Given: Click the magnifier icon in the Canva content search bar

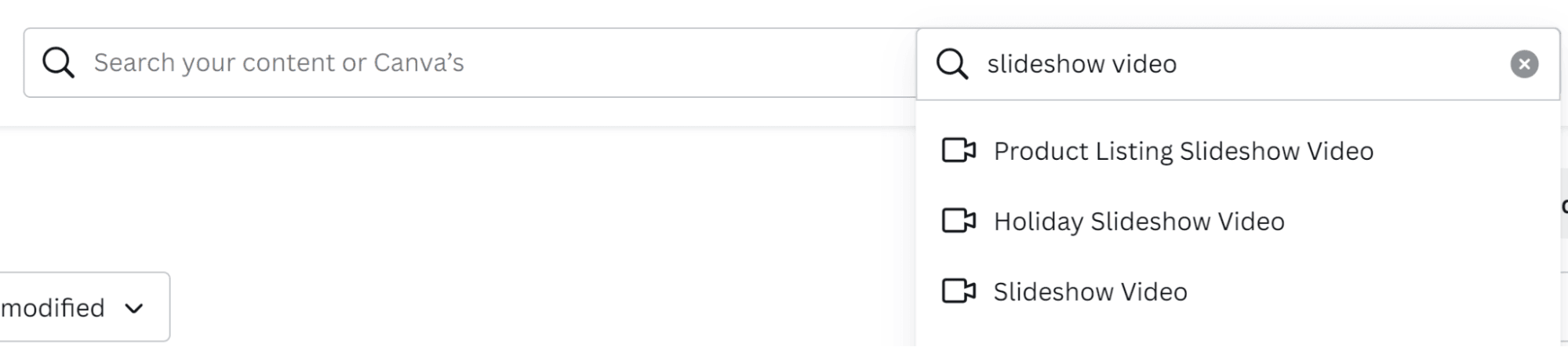Looking at the screenshot, I should pyautogui.click(x=58, y=63).
